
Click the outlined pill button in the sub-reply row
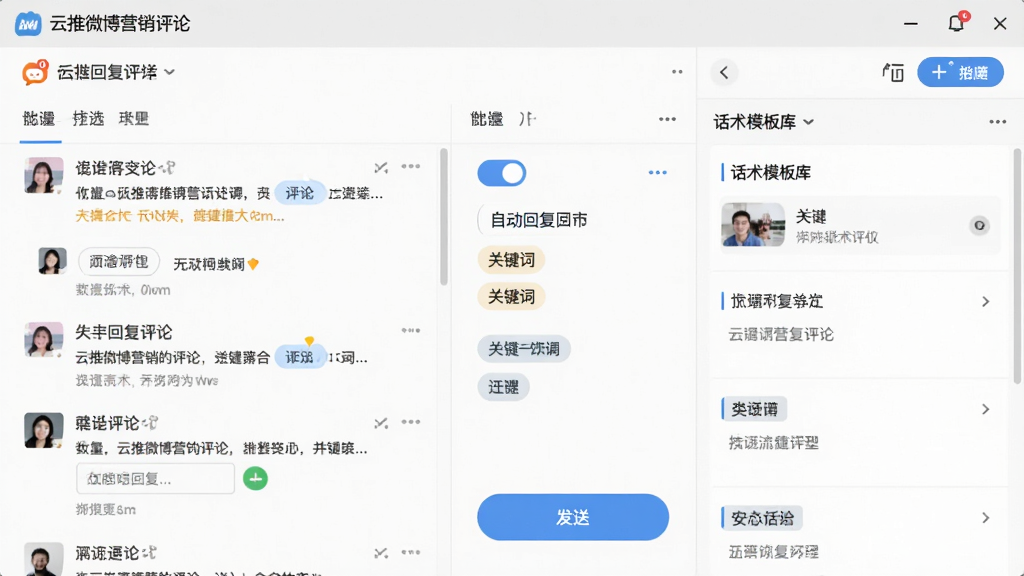(119, 262)
